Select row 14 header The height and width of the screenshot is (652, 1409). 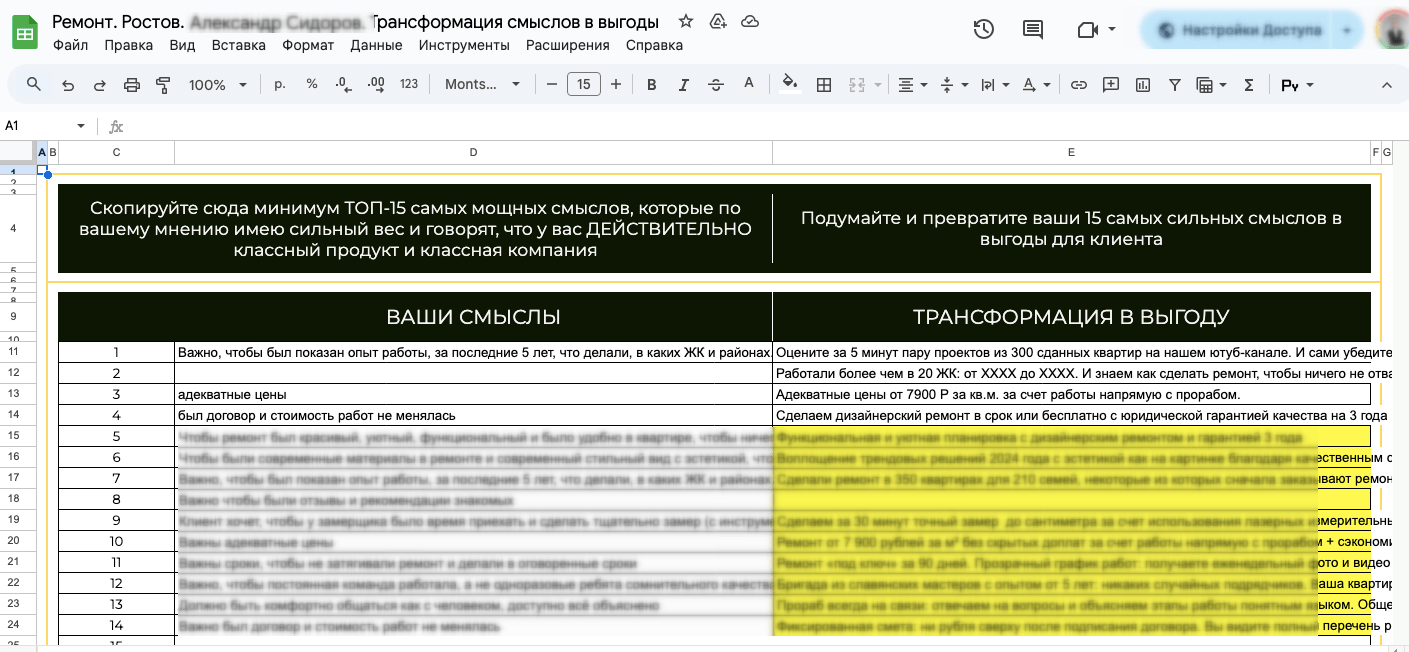(14, 415)
